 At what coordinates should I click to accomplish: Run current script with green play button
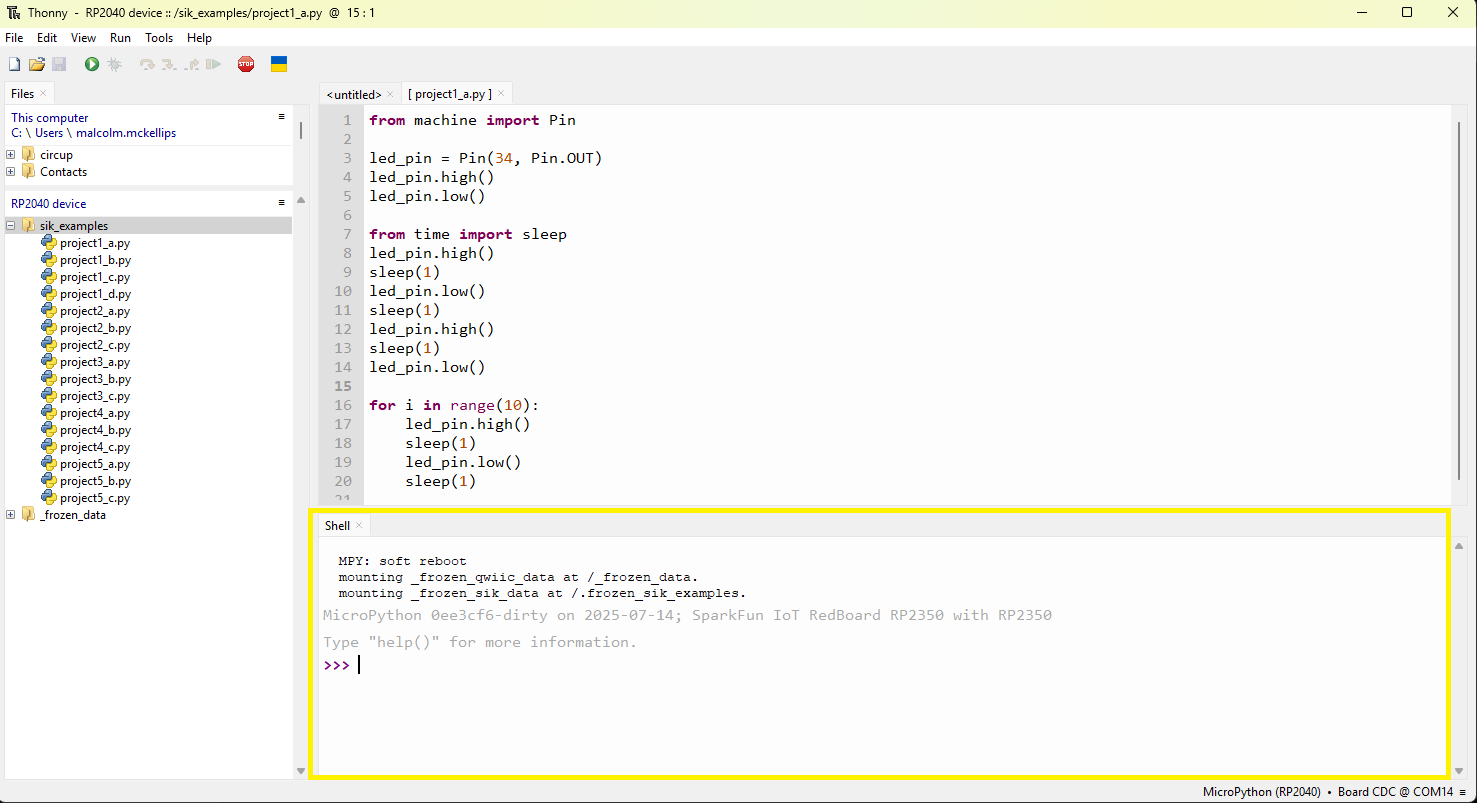pos(92,65)
